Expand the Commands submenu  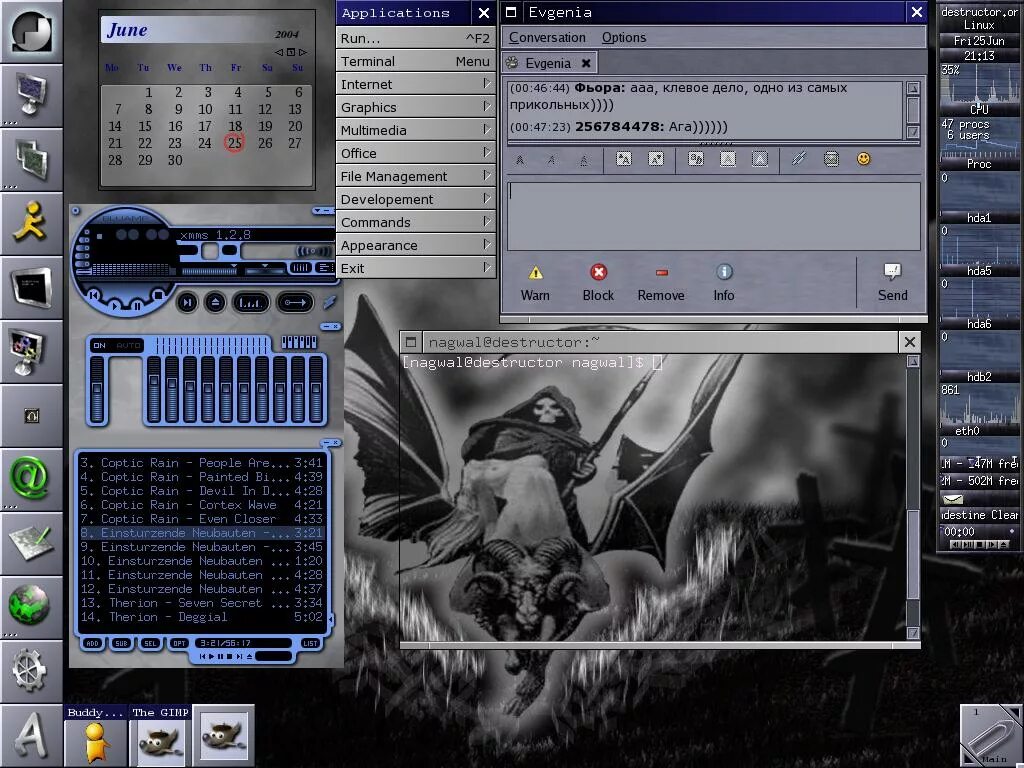tap(415, 222)
